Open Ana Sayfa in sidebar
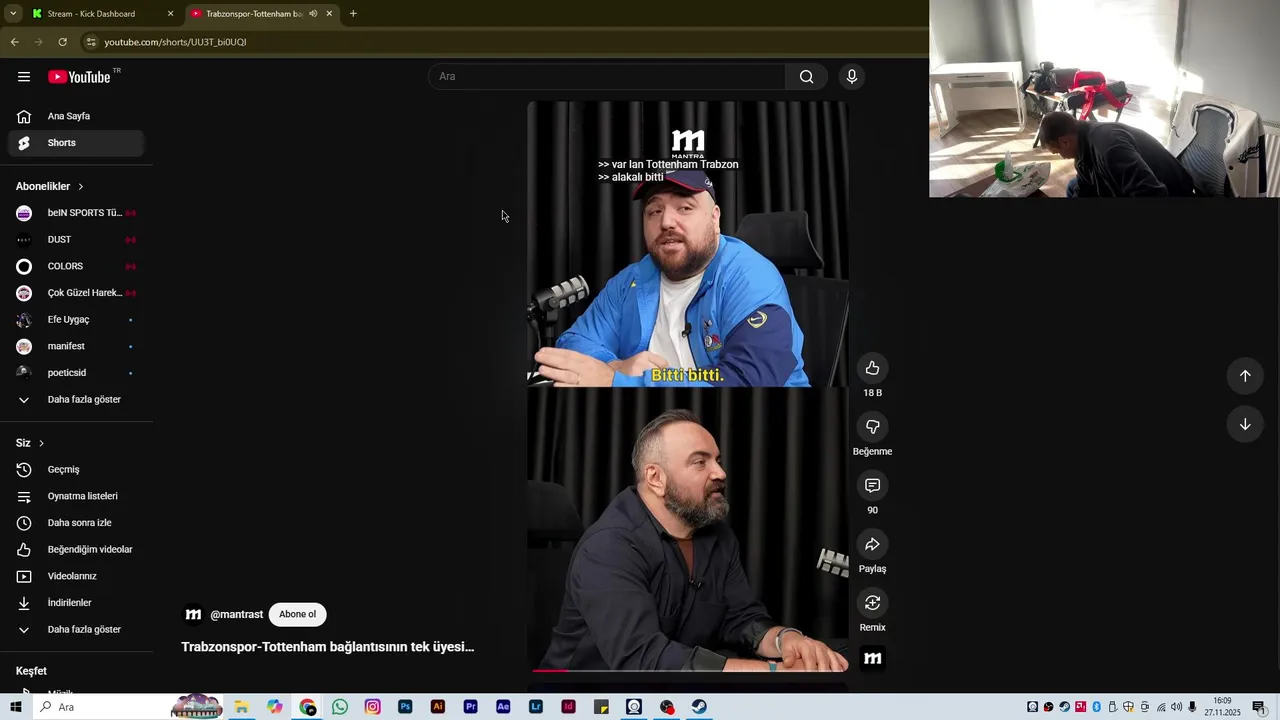Screen dimensions: 1280x720 76,116
